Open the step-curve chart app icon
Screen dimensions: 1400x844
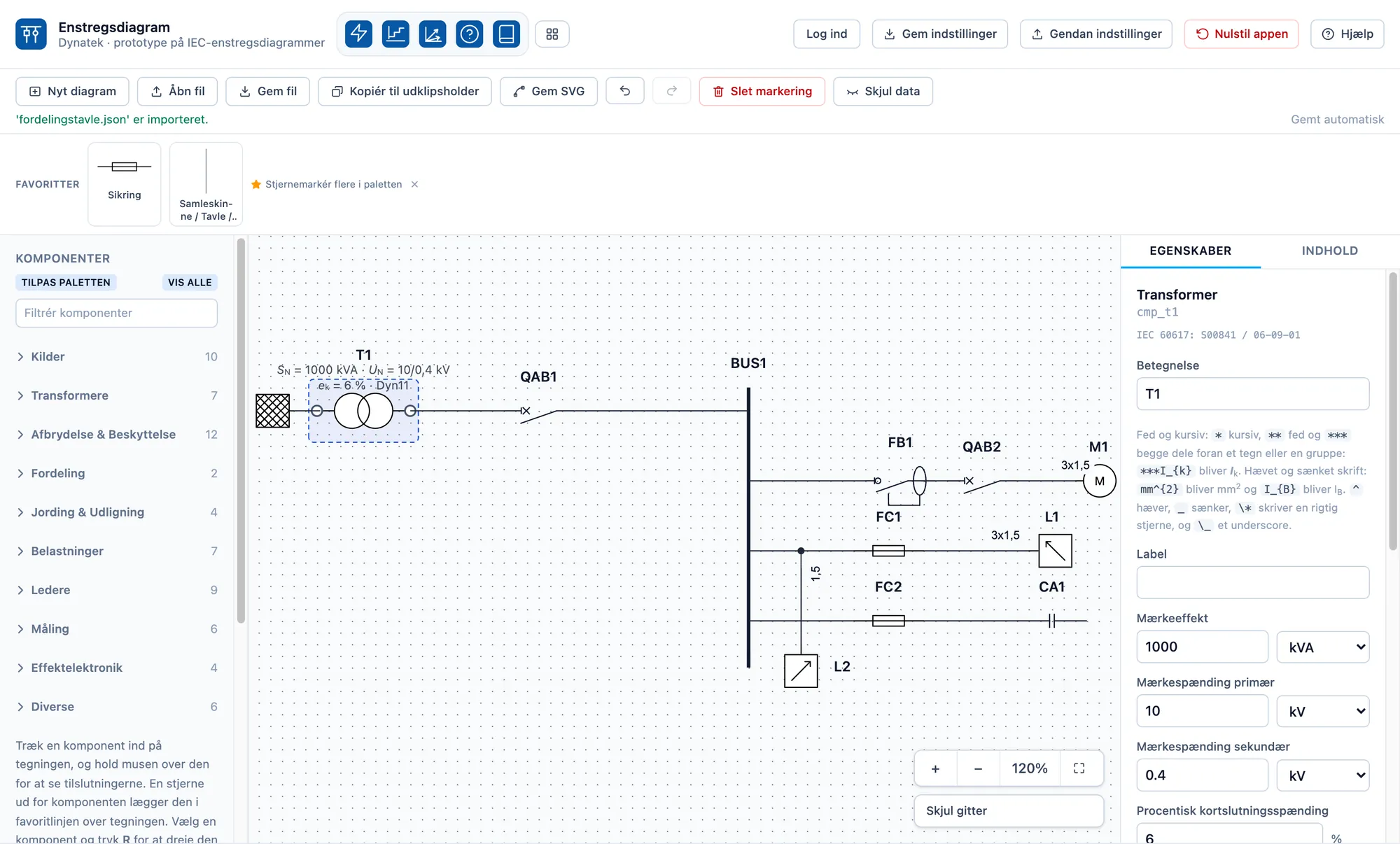point(395,34)
